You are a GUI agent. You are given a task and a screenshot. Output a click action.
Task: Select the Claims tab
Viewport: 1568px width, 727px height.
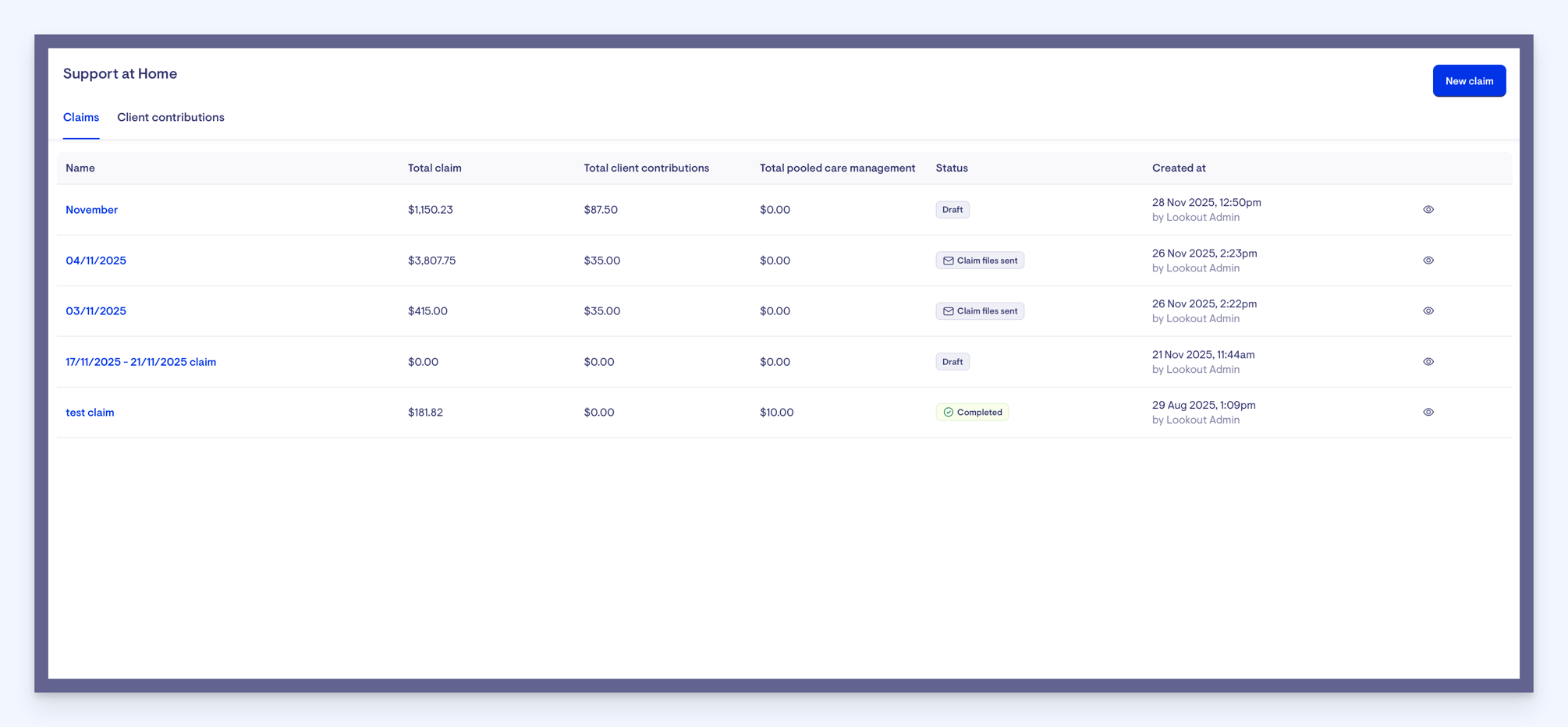point(81,118)
